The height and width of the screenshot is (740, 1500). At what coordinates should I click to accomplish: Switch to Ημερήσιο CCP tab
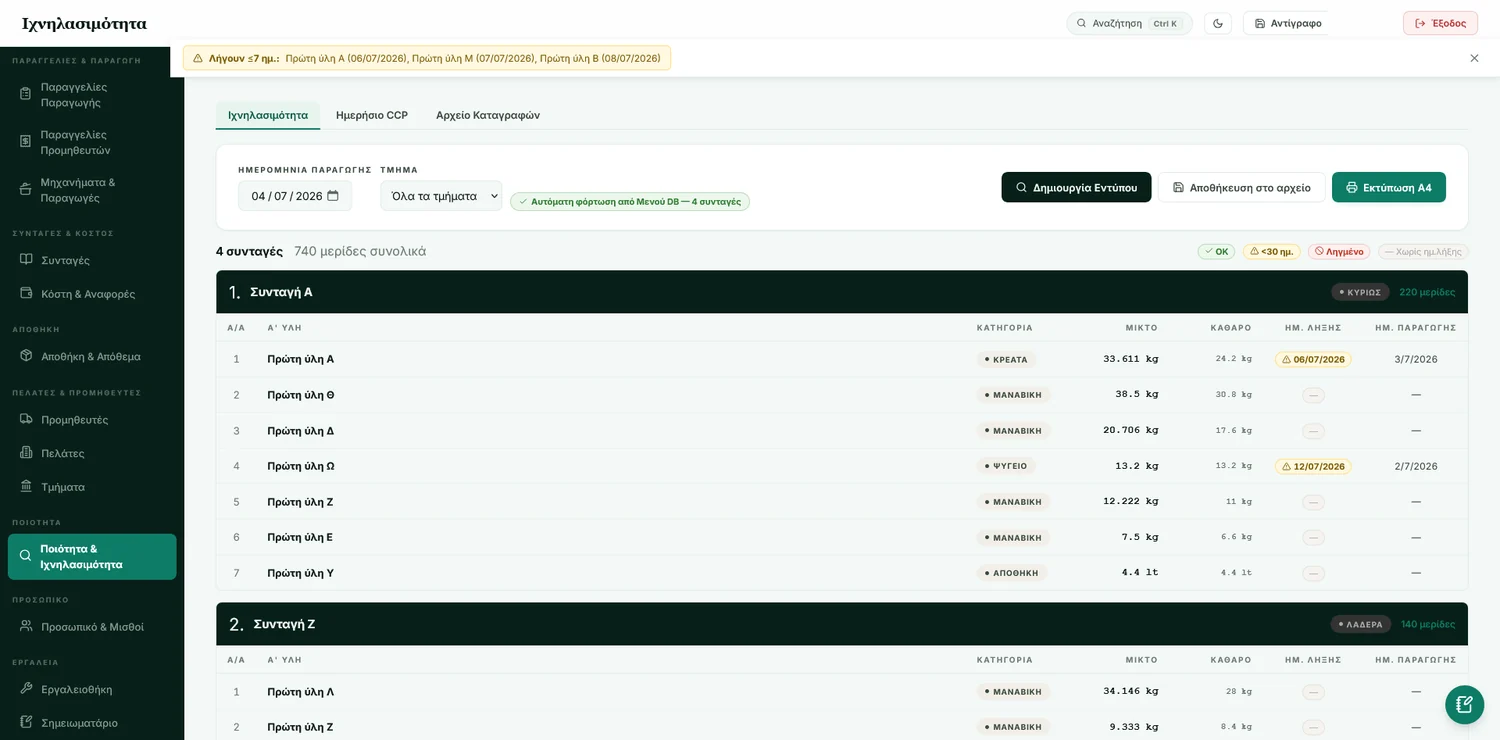[x=372, y=115]
